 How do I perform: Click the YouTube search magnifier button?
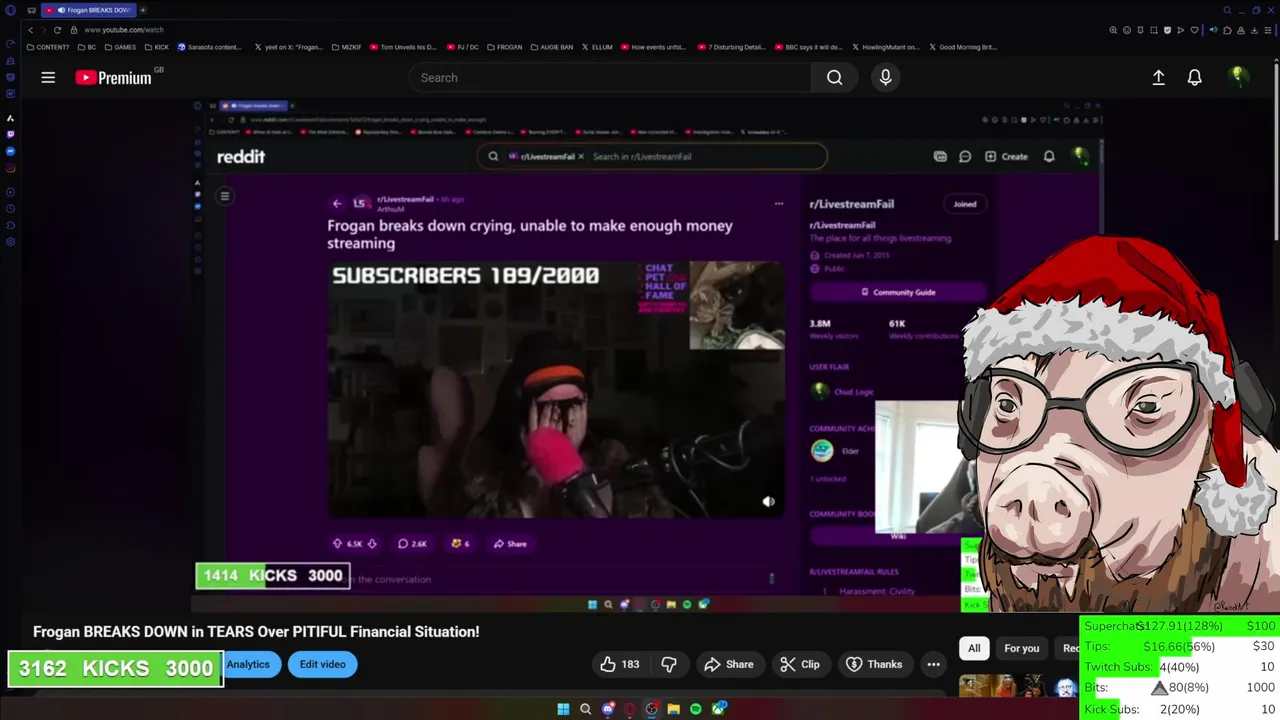click(834, 77)
